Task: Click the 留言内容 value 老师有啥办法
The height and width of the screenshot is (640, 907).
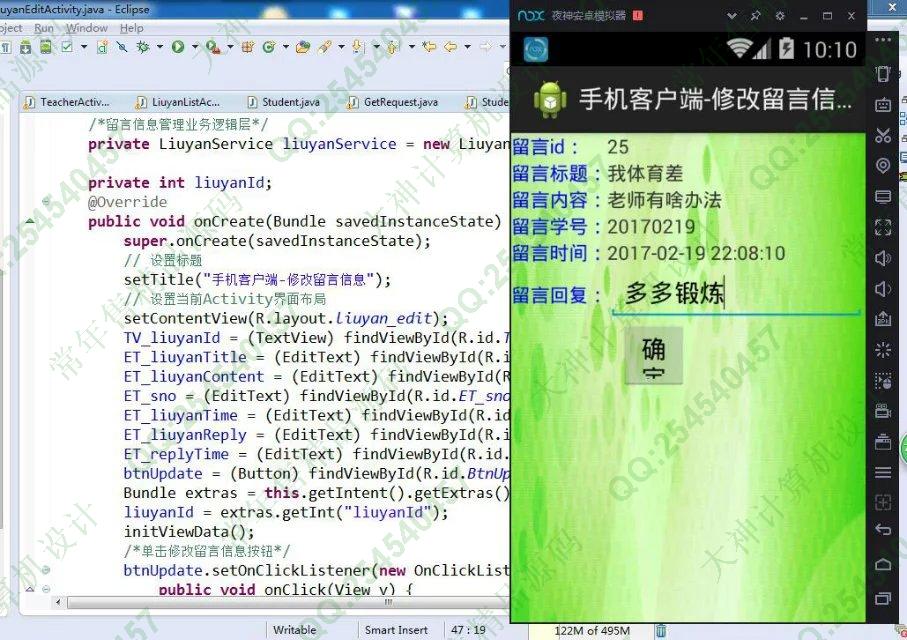Action: pyautogui.click(x=664, y=200)
